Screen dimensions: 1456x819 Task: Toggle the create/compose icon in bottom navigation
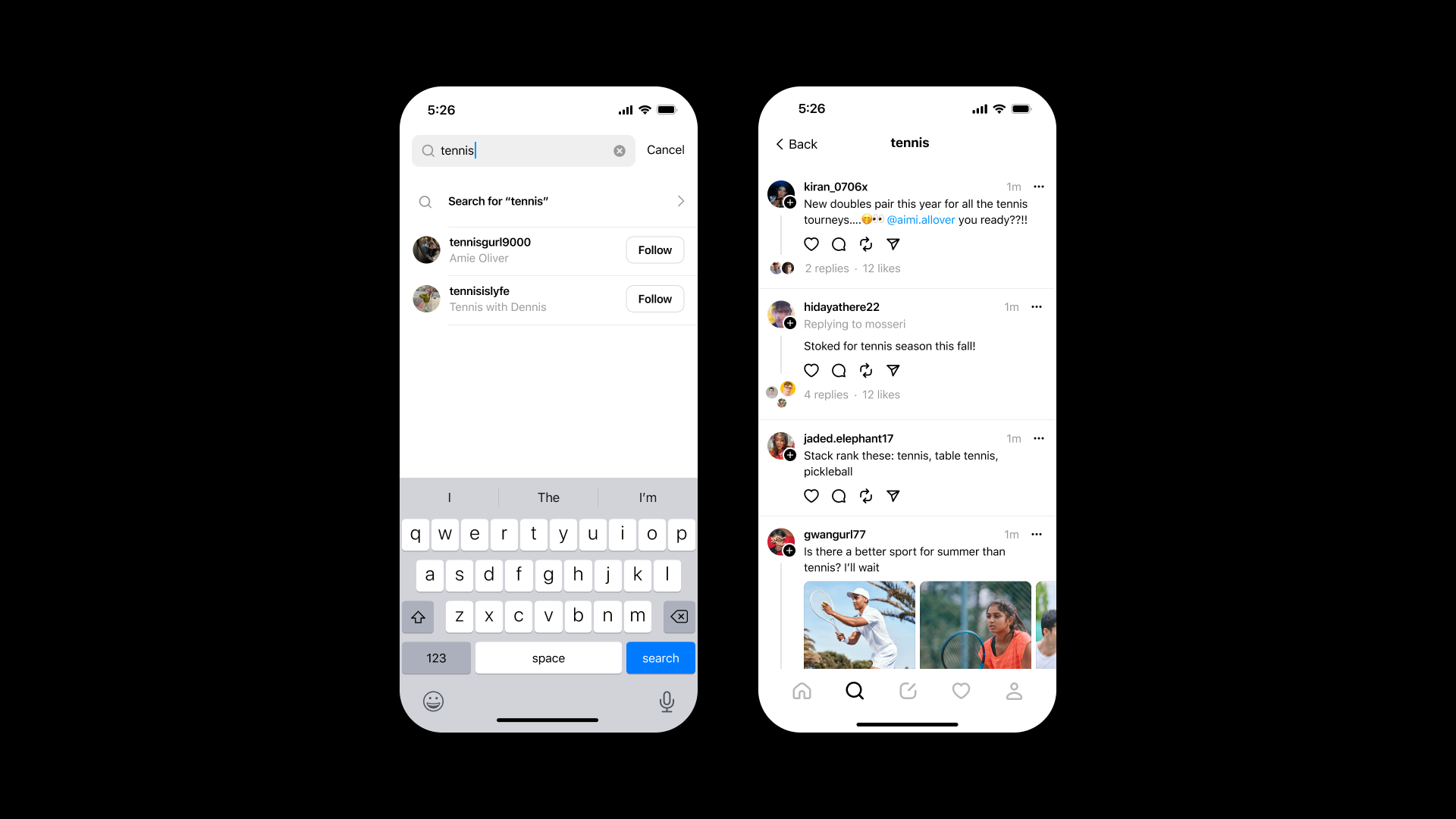[x=907, y=691]
